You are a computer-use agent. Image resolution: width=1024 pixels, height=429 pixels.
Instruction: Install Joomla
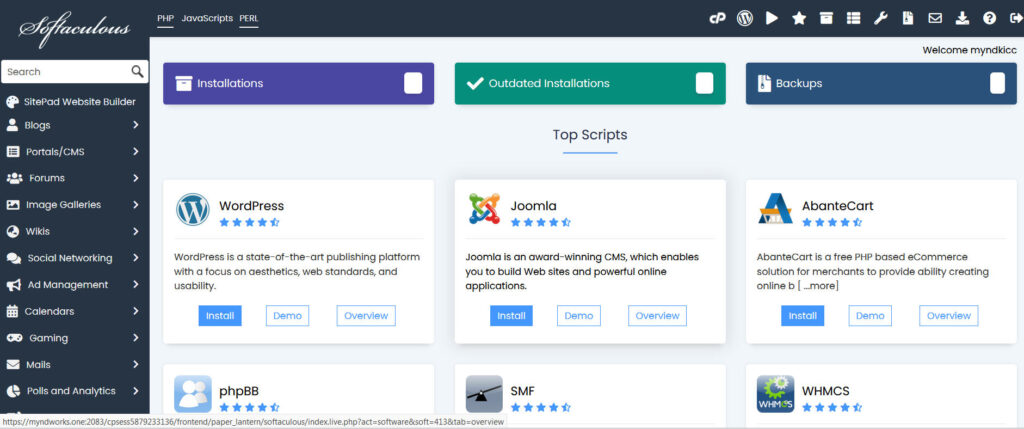pyautogui.click(x=511, y=315)
